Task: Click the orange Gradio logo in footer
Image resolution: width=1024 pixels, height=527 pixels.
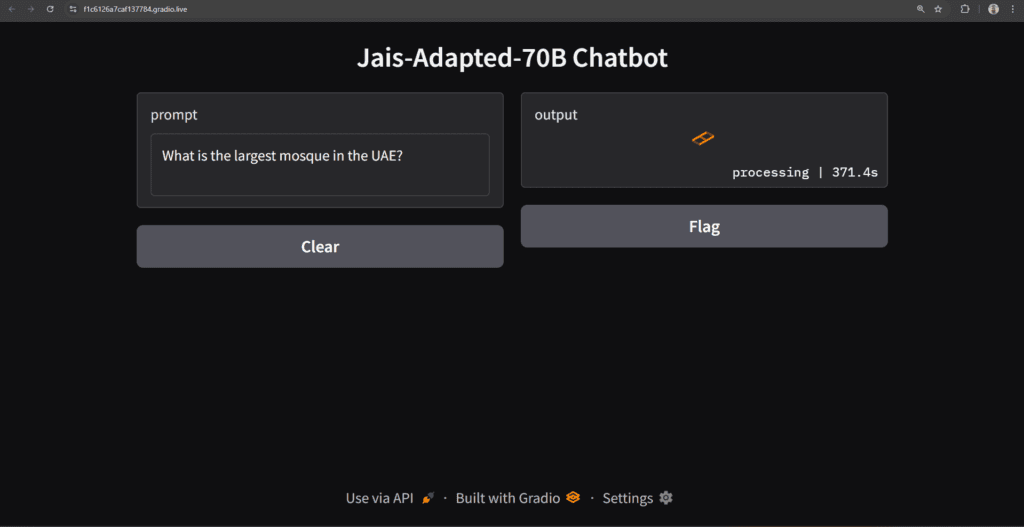Action: [x=573, y=498]
